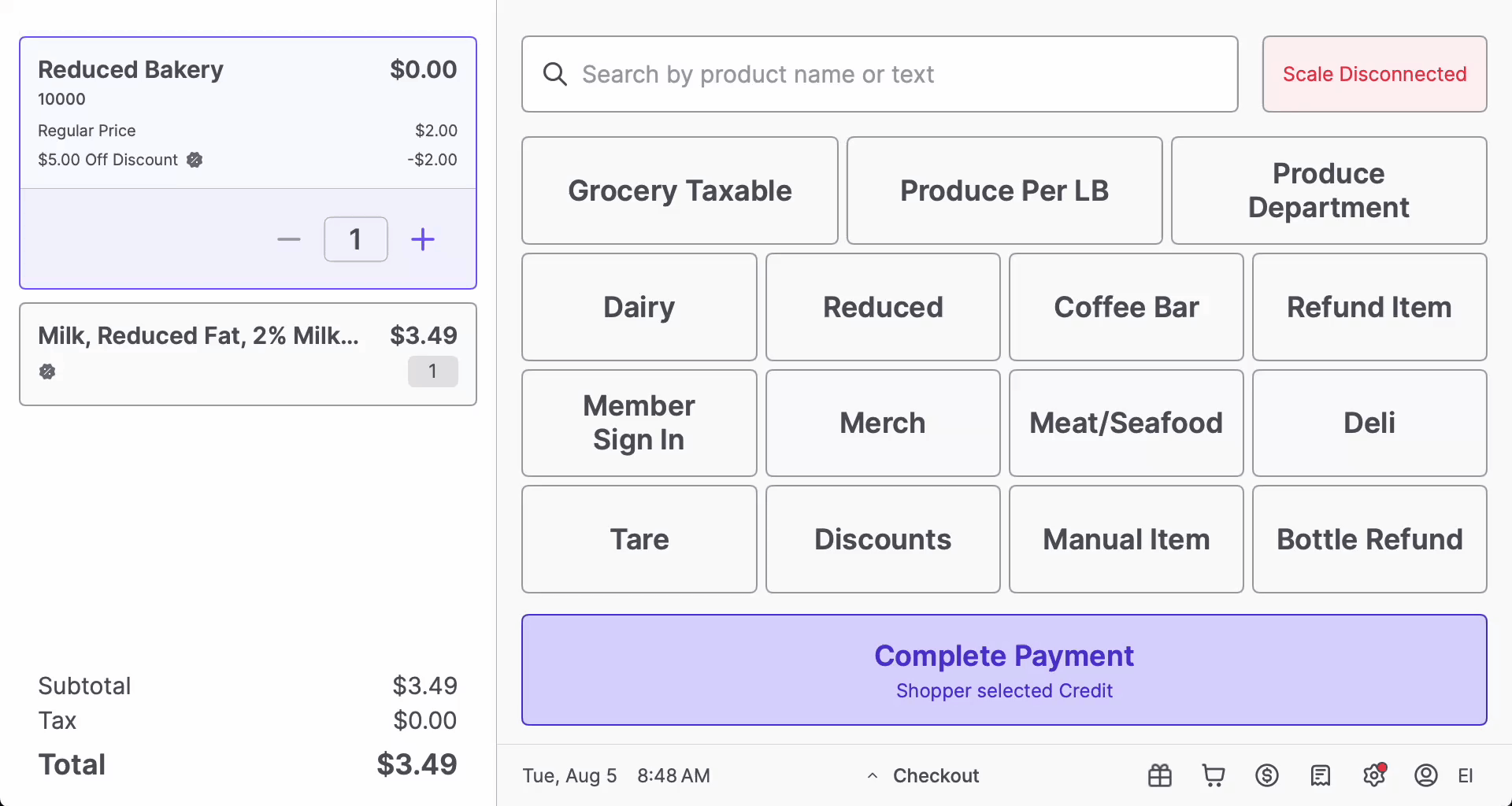Click the product search field

879,74
